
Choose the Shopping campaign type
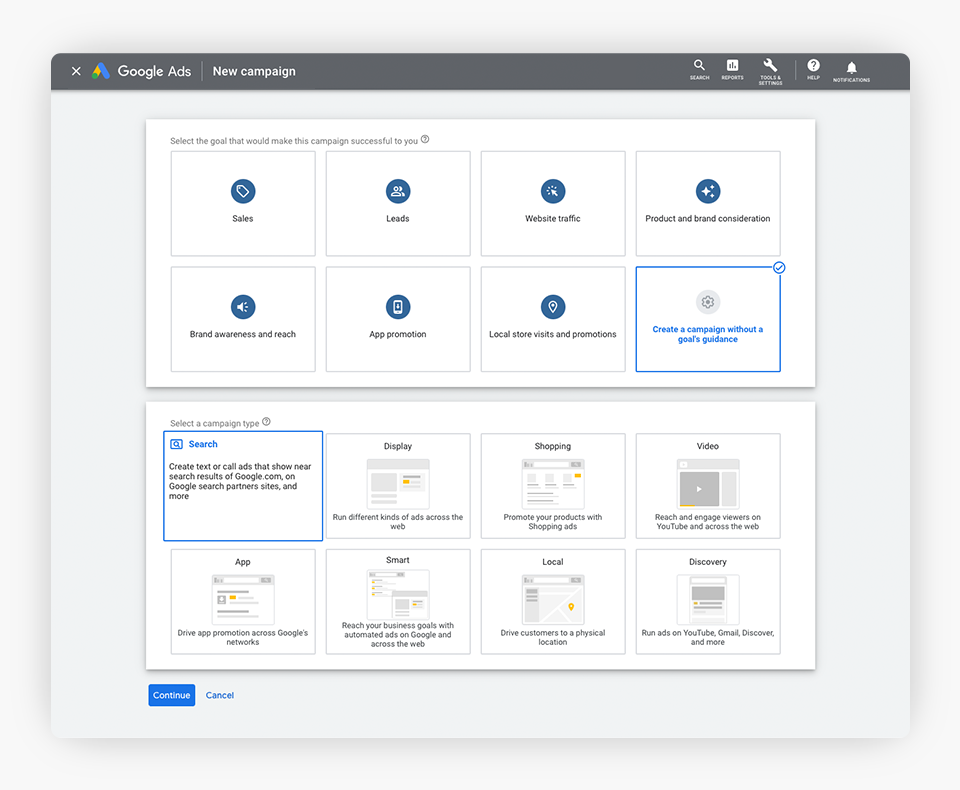[x=553, y=486]
